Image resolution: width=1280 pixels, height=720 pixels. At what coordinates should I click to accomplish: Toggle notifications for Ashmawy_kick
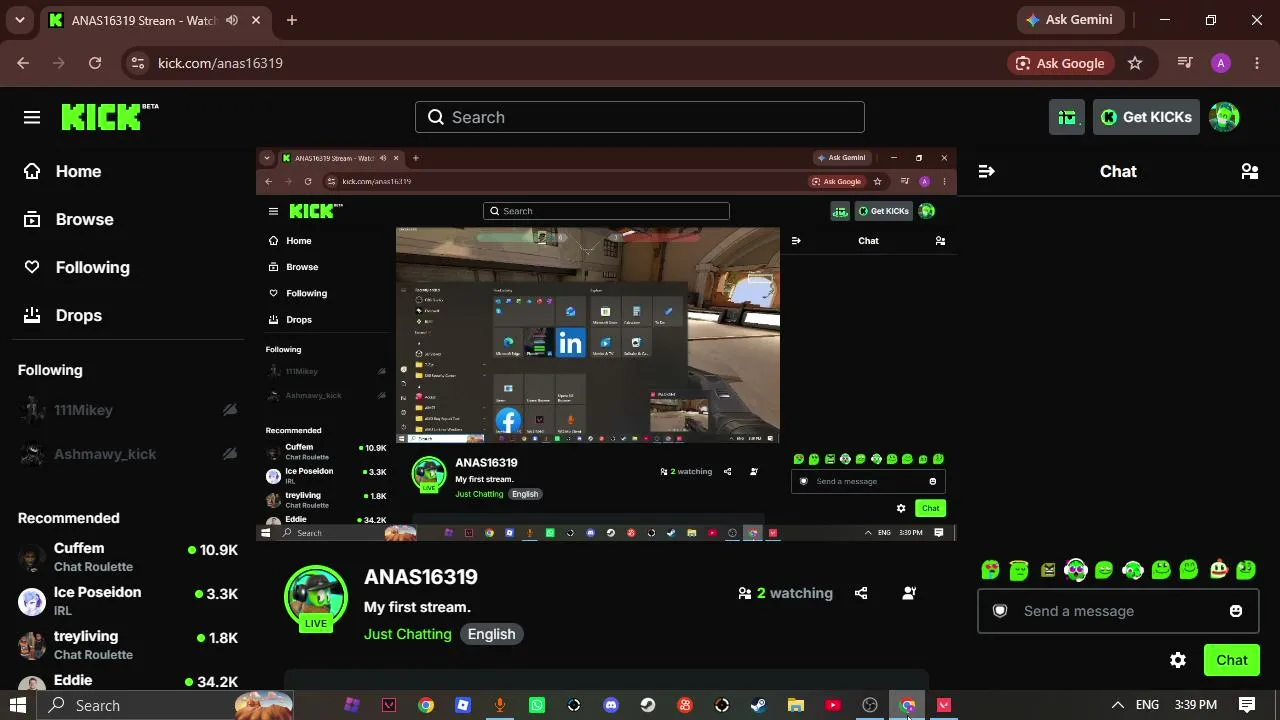coord(230,454)
